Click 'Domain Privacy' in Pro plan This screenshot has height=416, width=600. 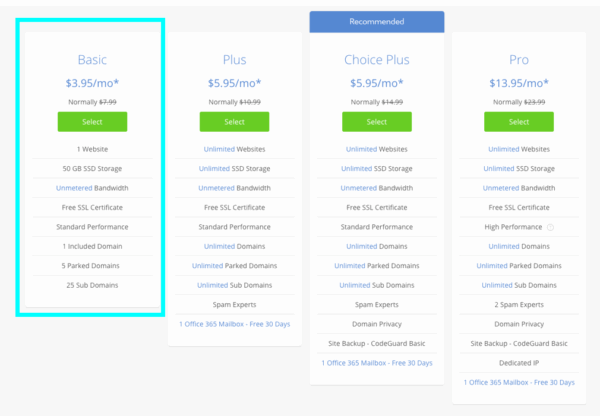[x=519, y=324]
